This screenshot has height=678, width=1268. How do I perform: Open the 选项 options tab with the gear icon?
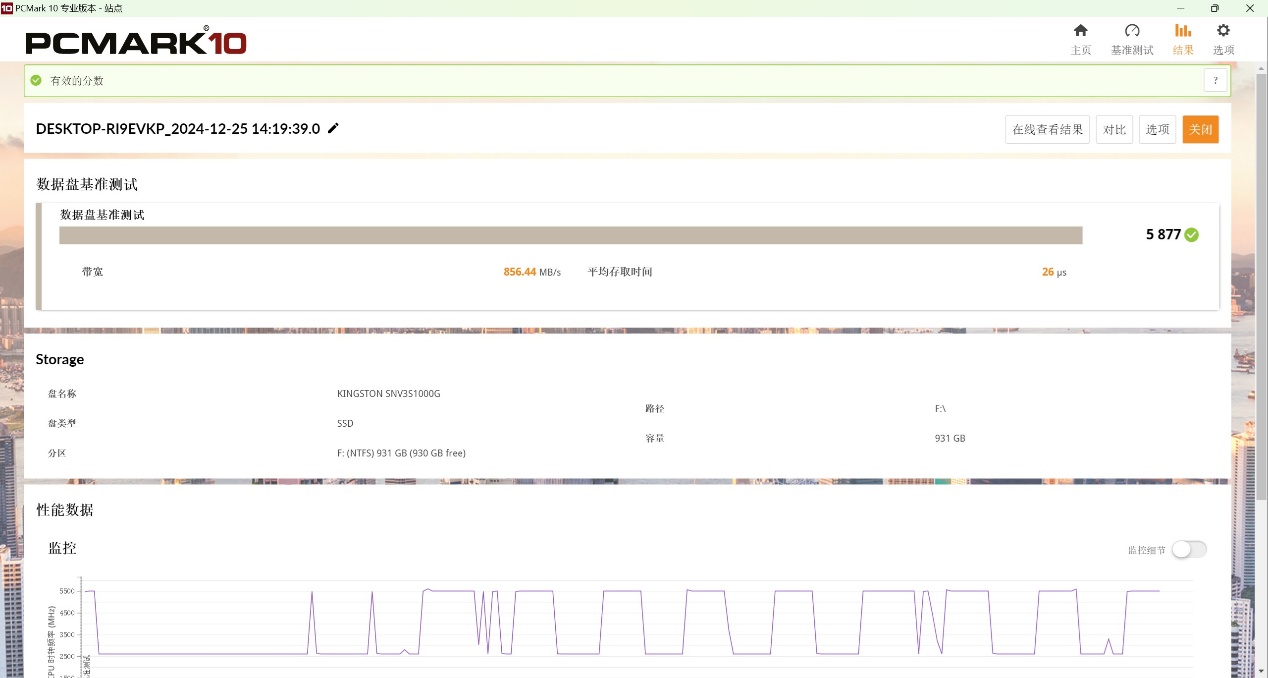(x=1223, y=39)
